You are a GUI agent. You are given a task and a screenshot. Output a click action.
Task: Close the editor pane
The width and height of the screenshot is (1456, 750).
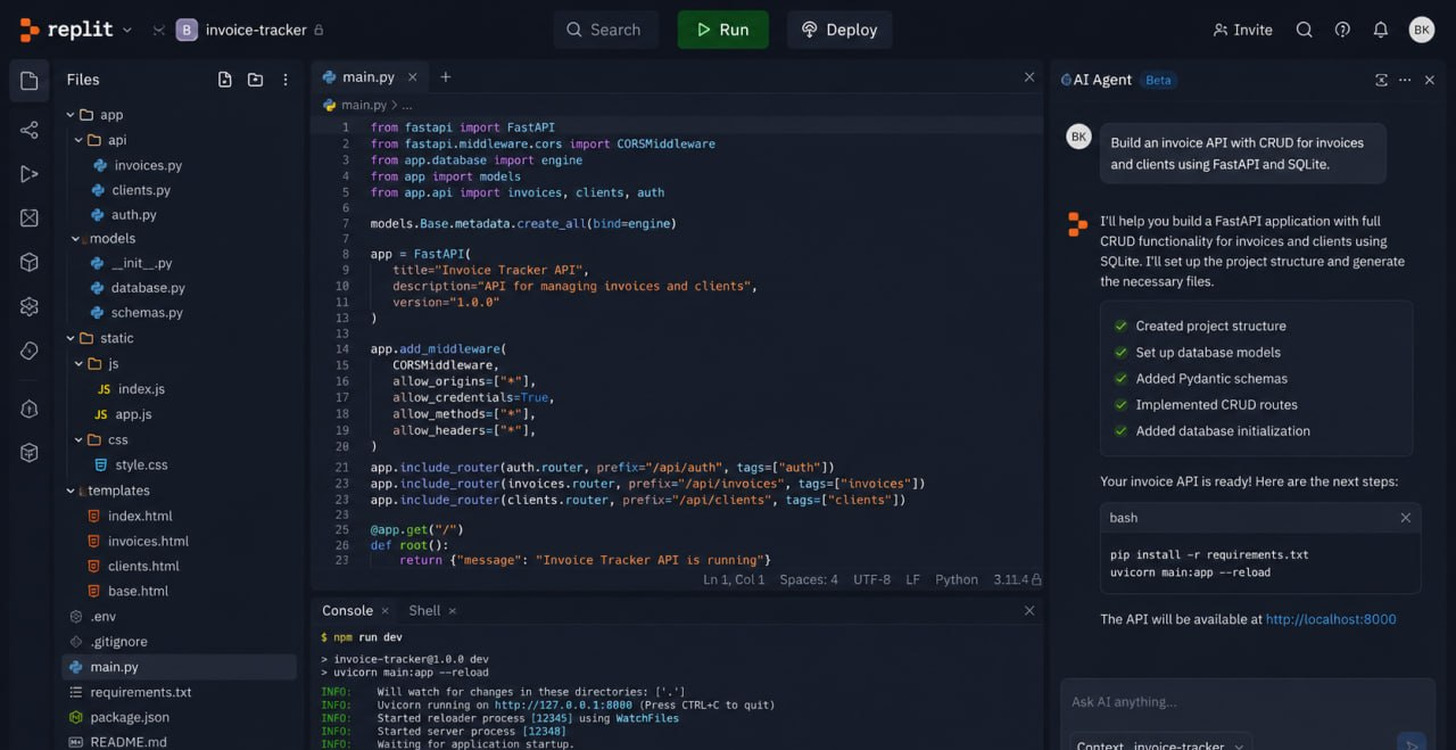point(1029,77)
